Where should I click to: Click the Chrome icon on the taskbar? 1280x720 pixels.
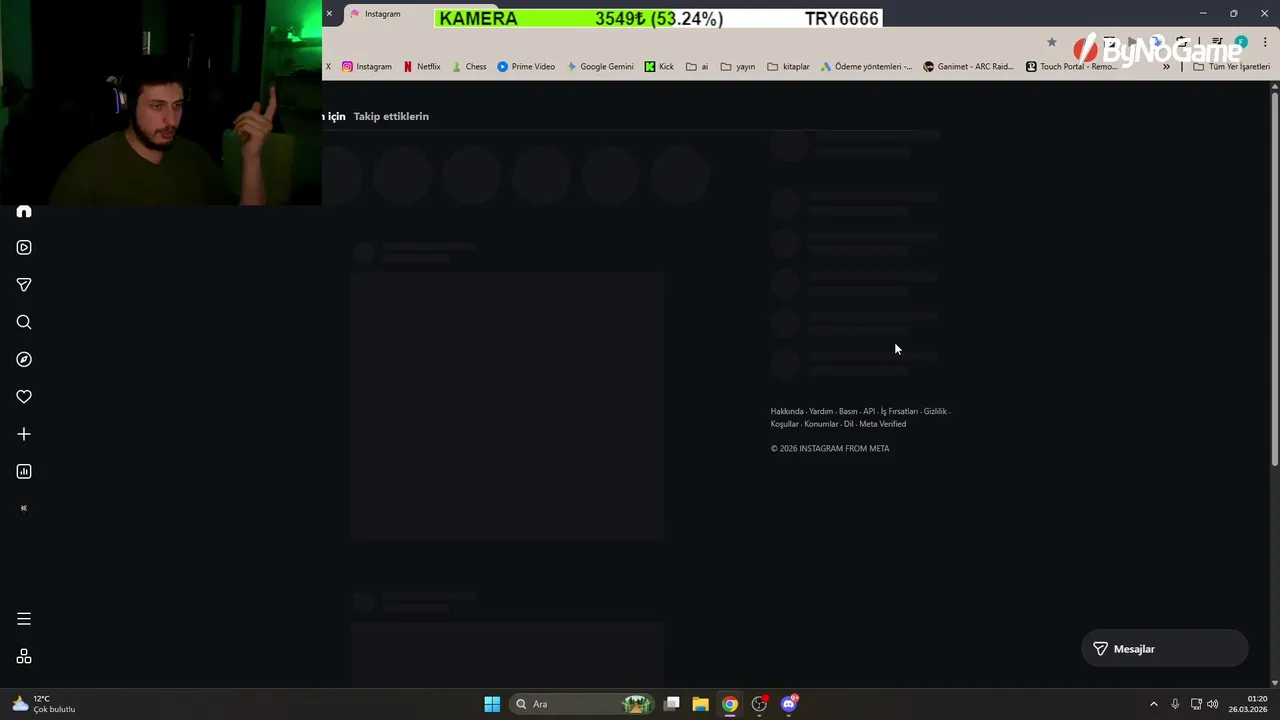pyautogui.click(x=730, y=704)
